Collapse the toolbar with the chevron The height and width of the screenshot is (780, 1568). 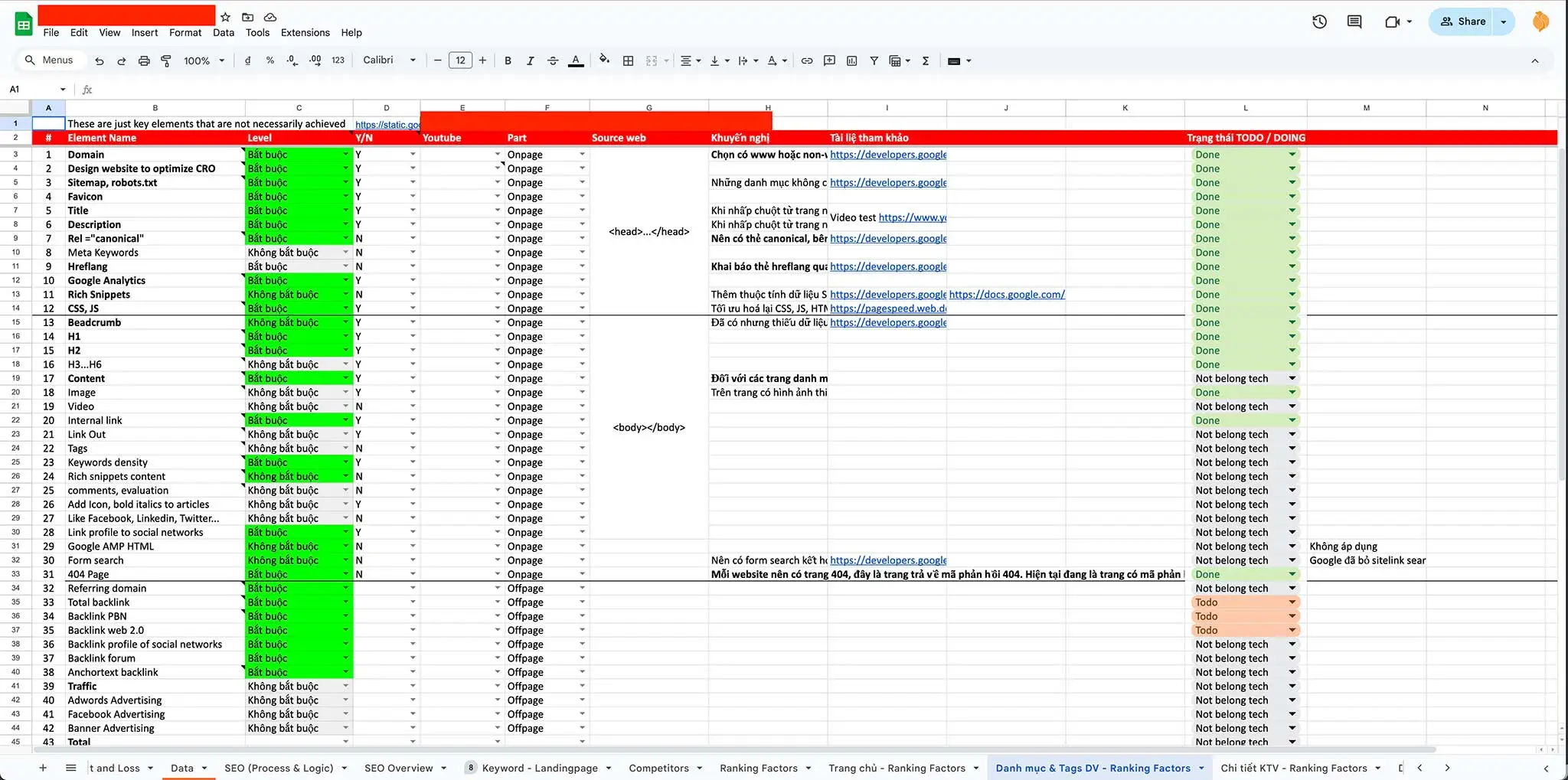1535,61
